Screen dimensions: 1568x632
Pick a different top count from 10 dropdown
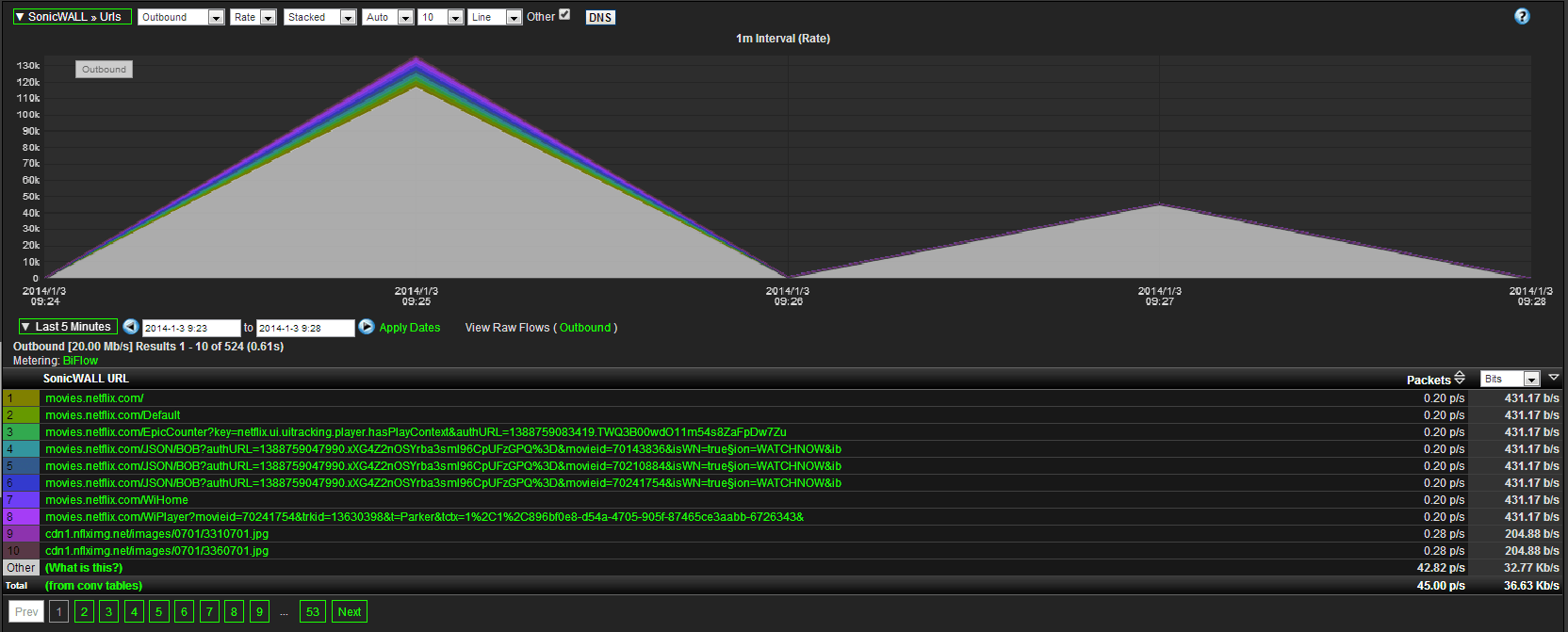coord(441,17)
